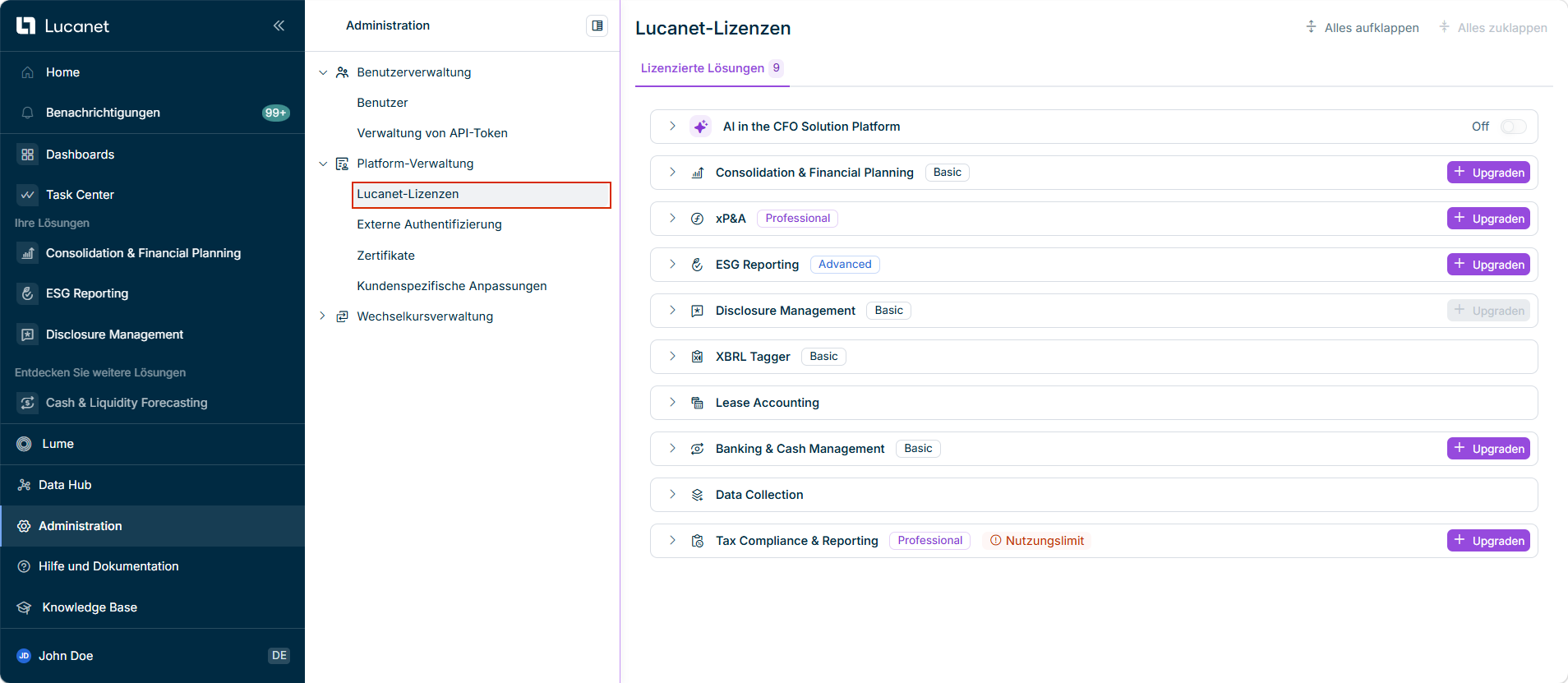Toggle the Administration panel layout icon
Viewport: 1568px width, 683px height.
tap(597, 25)
